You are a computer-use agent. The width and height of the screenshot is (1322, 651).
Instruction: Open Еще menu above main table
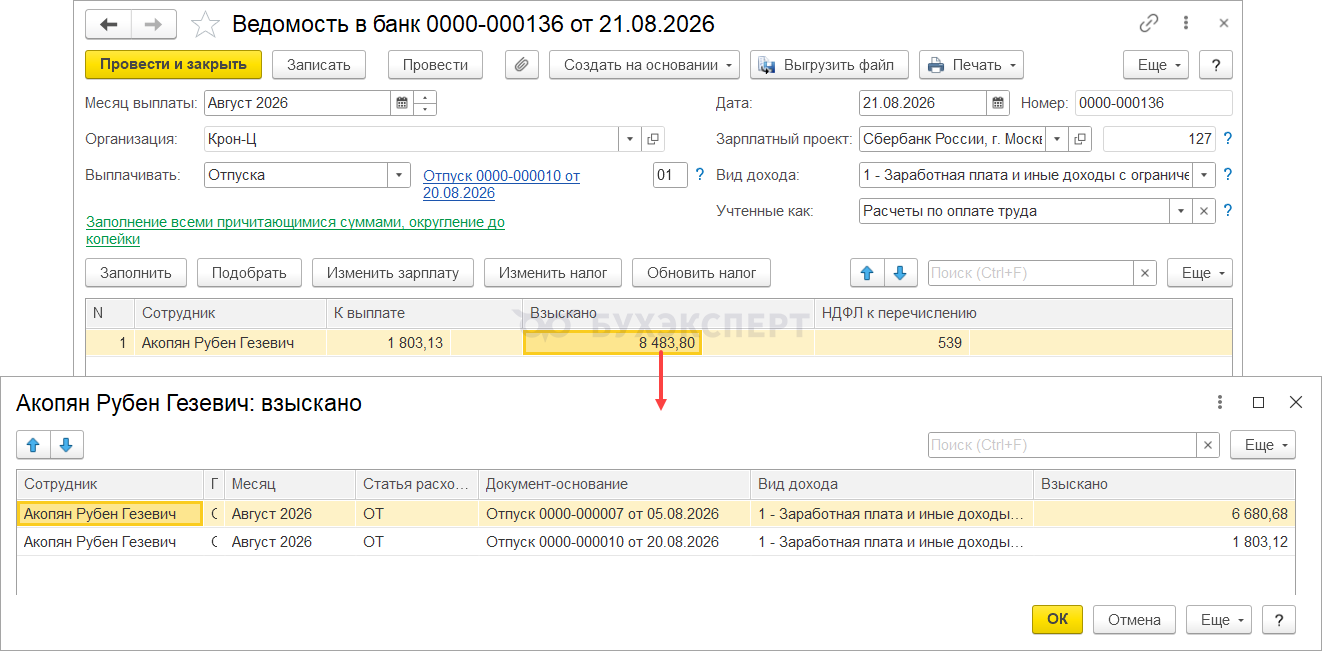(1200, 273)
